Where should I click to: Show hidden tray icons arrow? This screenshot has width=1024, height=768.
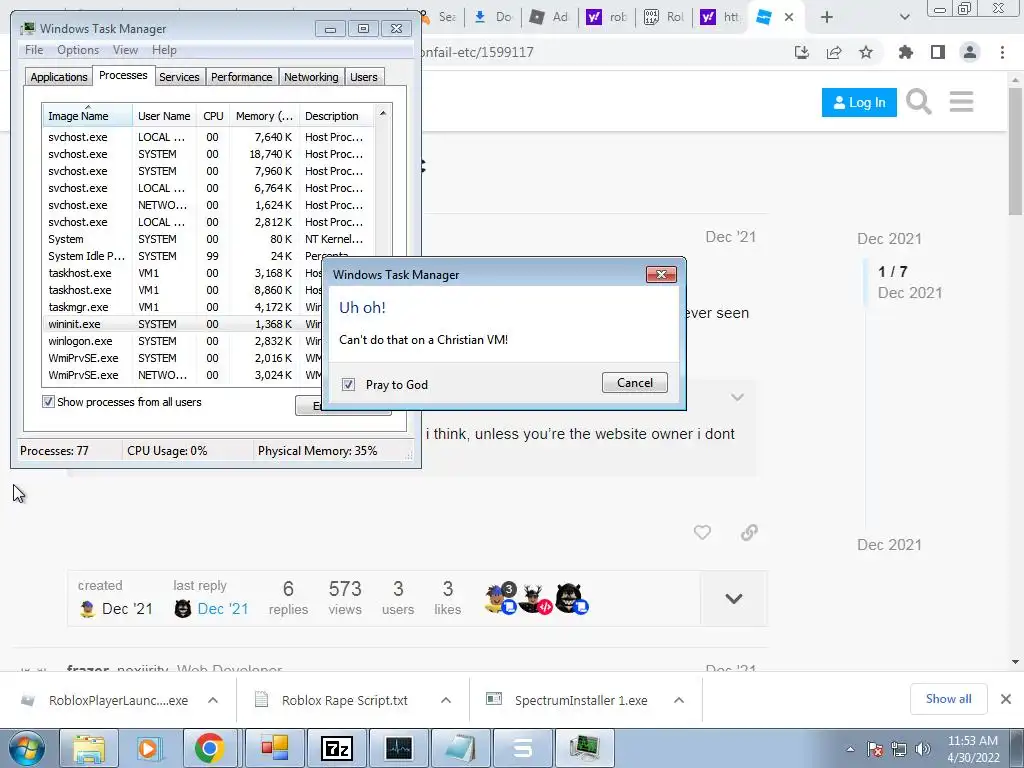point(850,750)
